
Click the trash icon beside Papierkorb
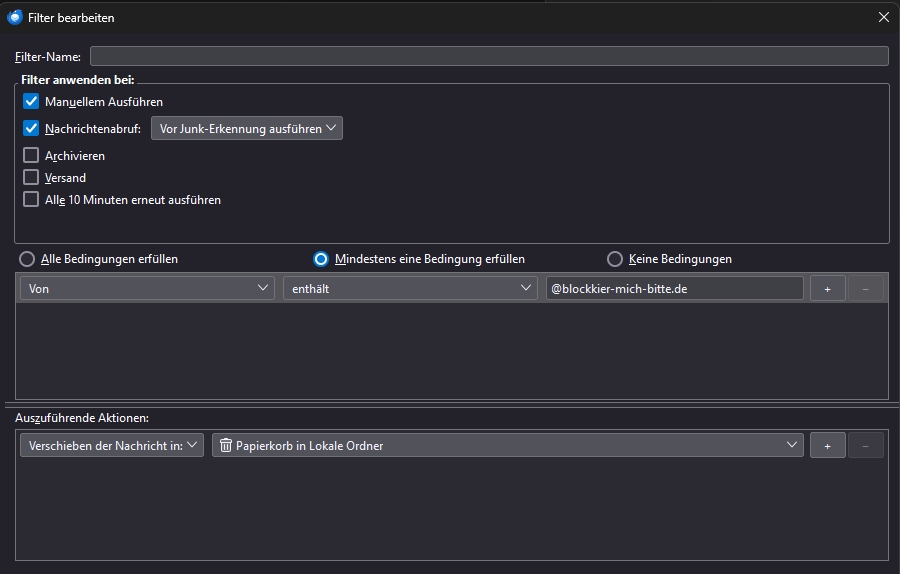(x=225, y=445)
